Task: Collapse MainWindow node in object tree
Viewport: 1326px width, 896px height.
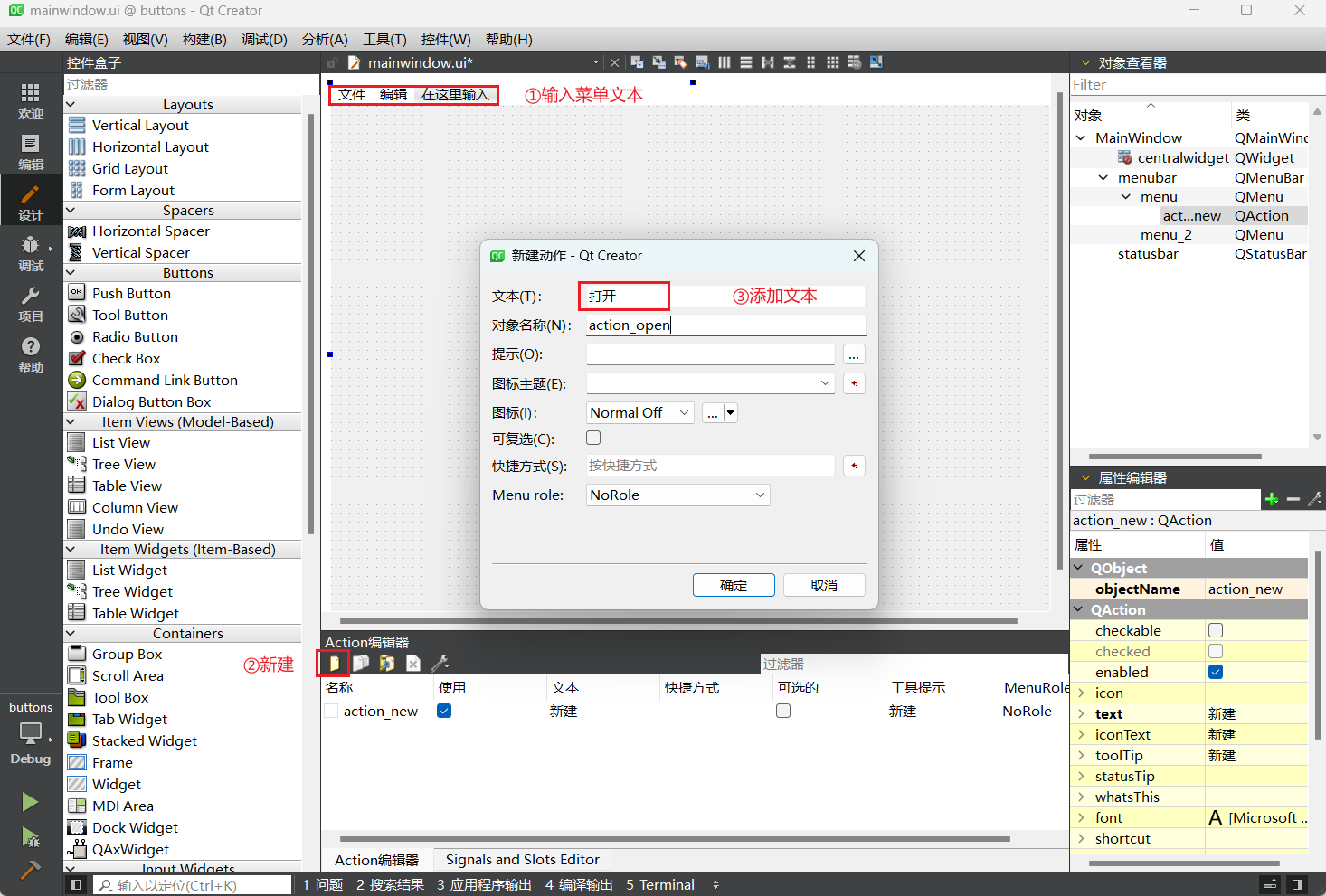Action: pyautogui.click(x=1081, y=138)
